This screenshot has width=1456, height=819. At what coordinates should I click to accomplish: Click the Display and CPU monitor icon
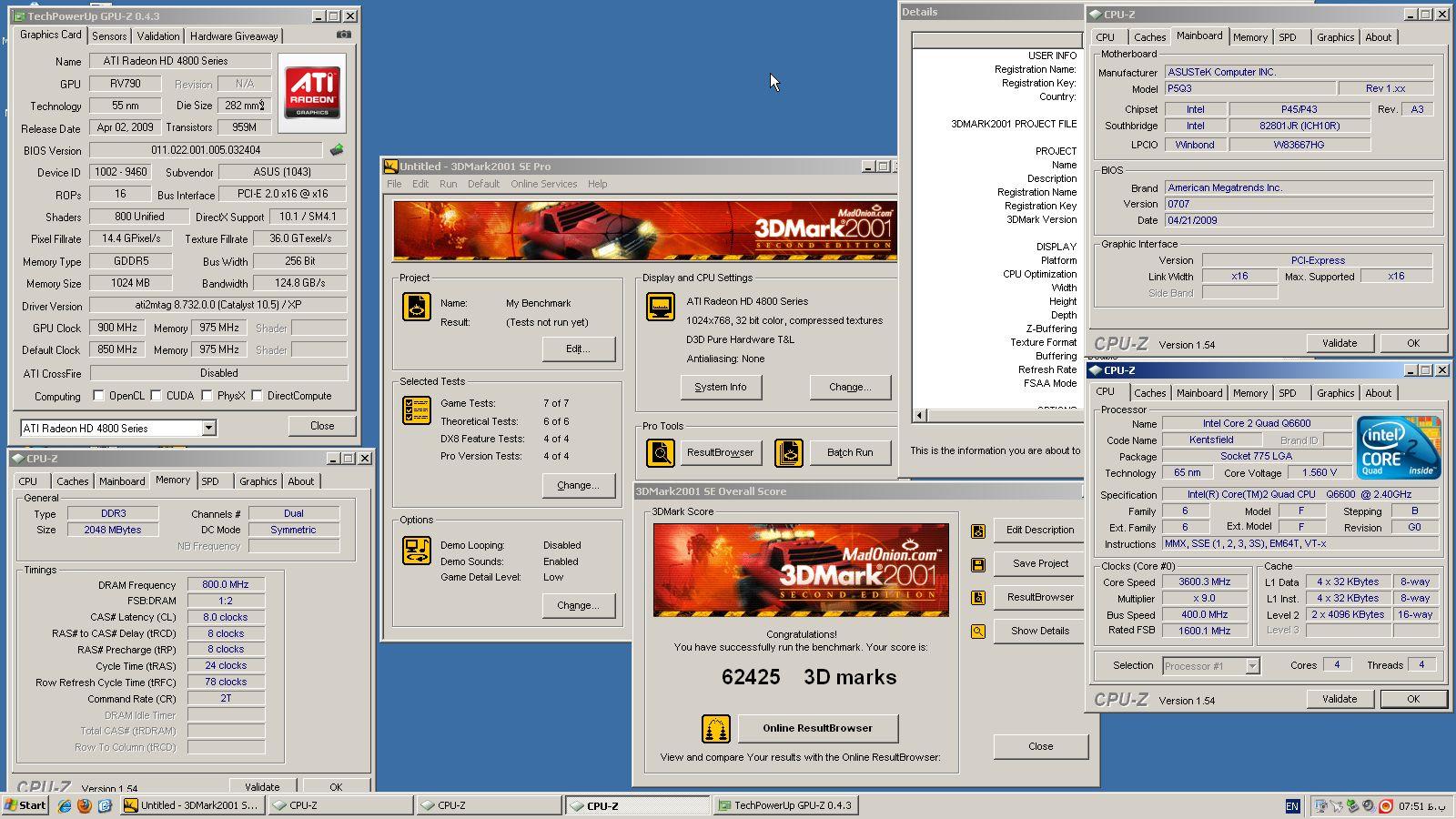(x=661, y=307)
